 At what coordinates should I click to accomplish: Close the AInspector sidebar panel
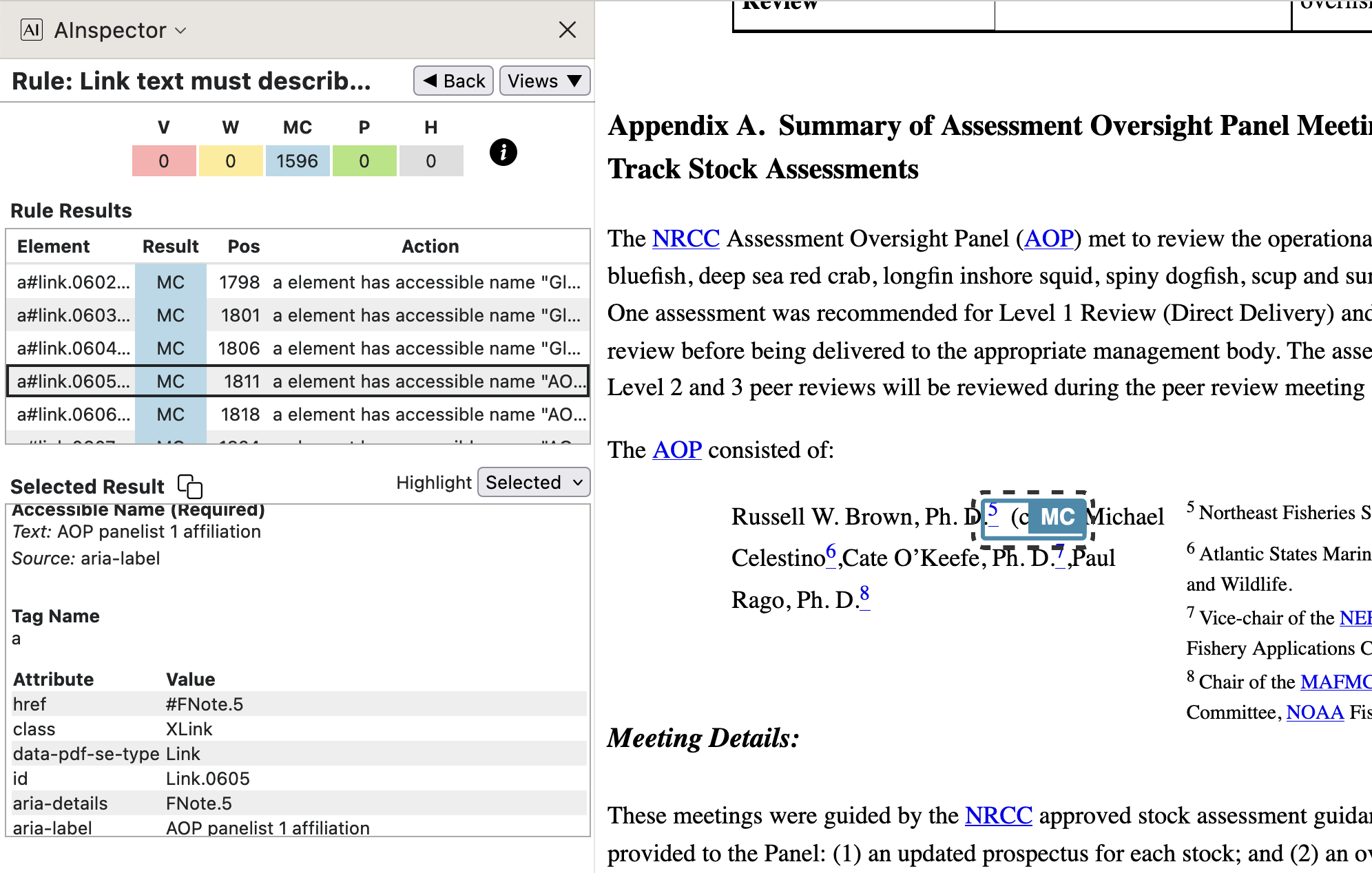567,30
